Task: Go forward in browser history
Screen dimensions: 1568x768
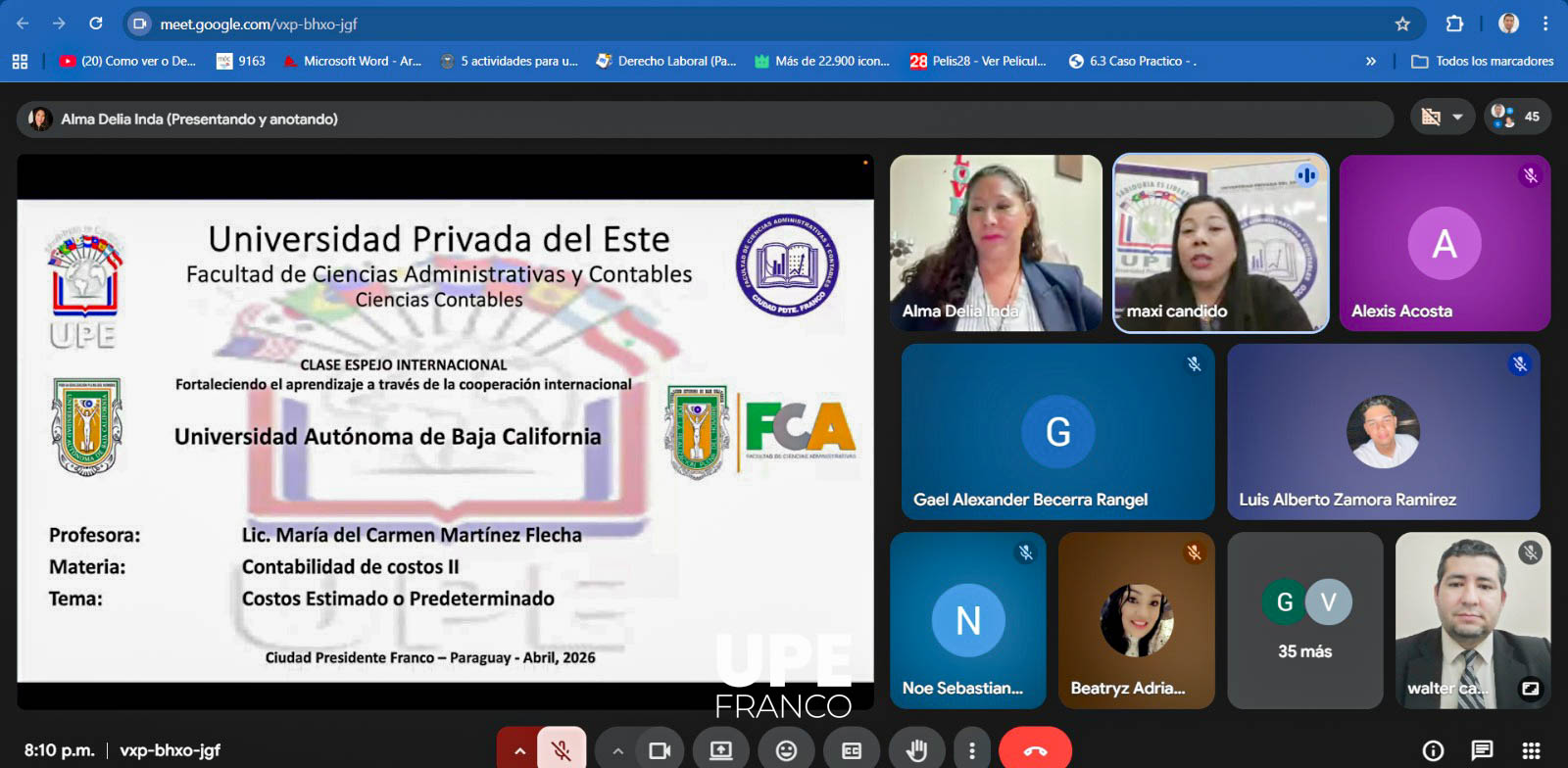Action: pyautogui.click(x=59, y=24)
